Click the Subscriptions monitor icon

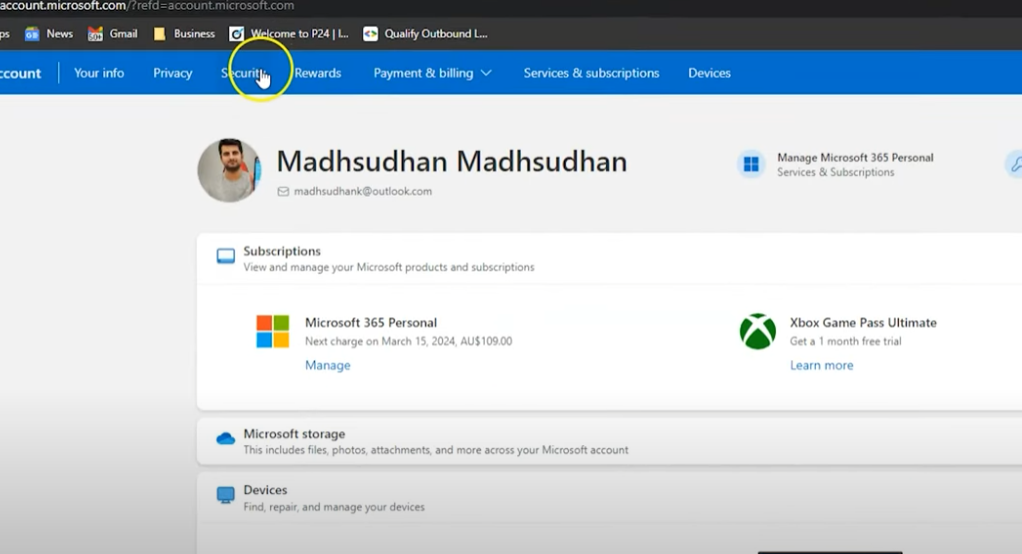[226, 257]
